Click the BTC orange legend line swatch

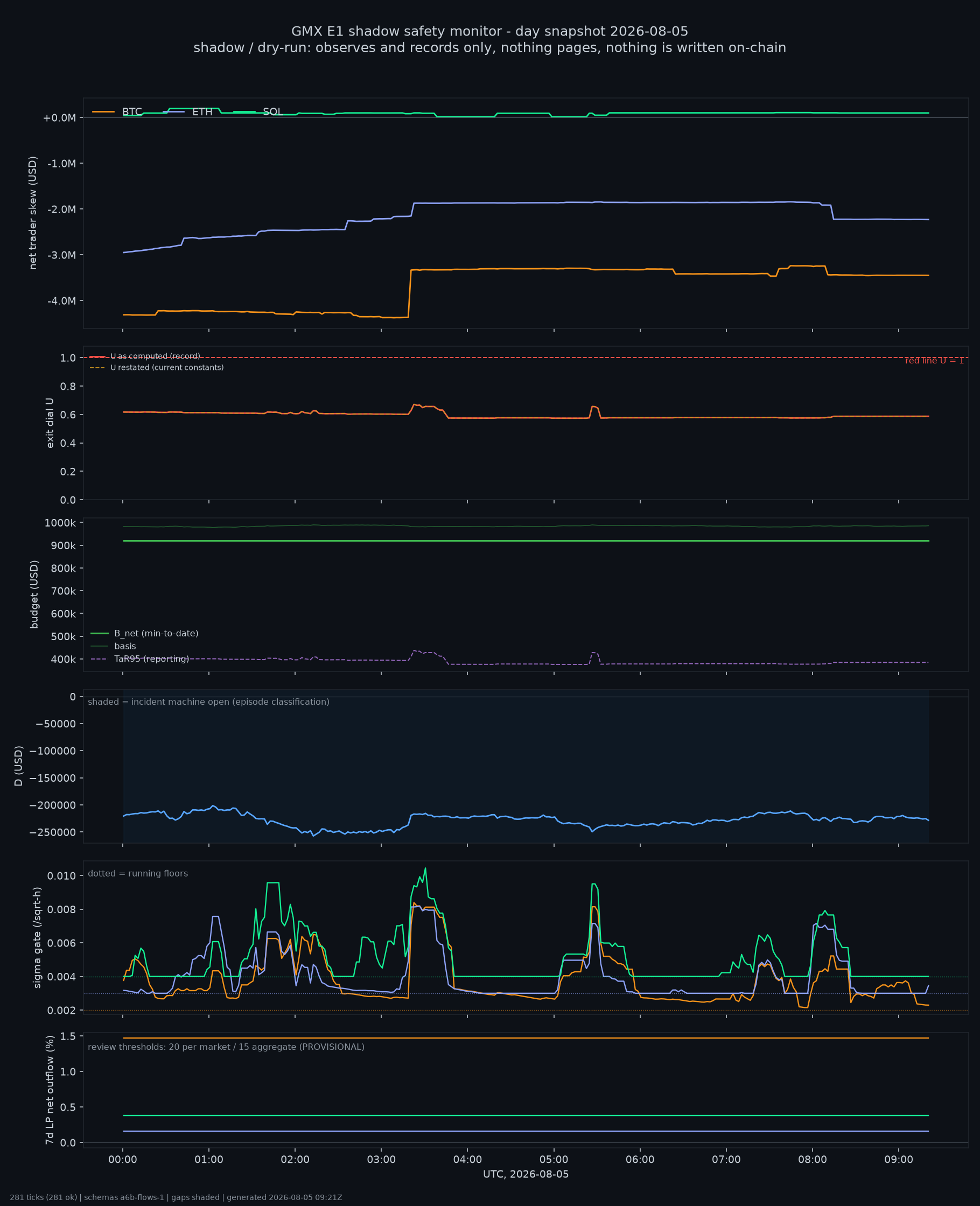click(x=103, y=112)
